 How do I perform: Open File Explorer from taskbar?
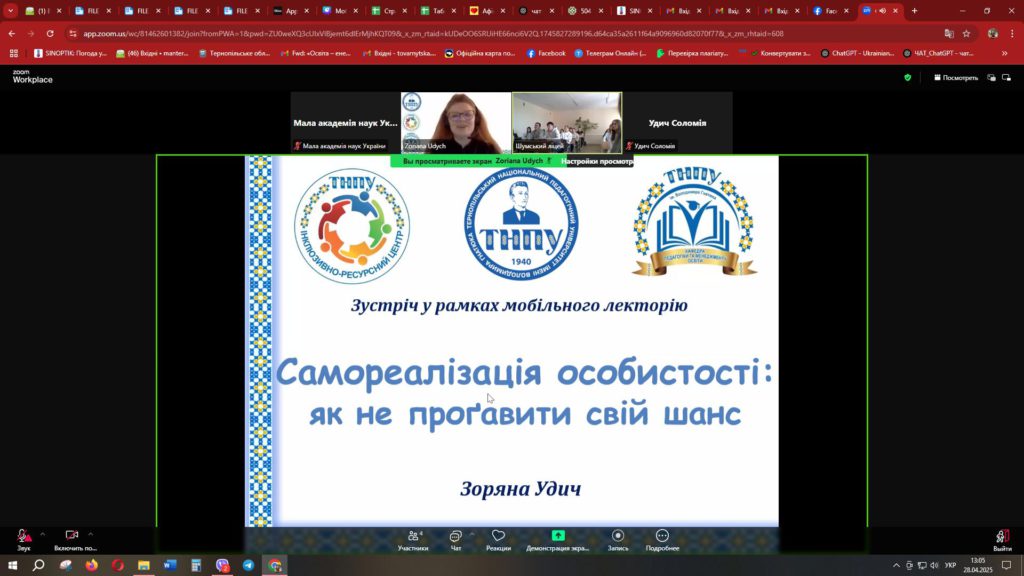[x=144, y=565]
